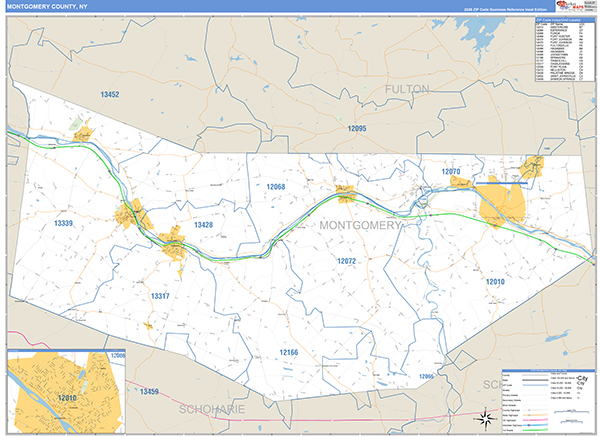The height and width of the screenshot is (436, 600).
Task: Select the 13339 ZIP code label
Action: click(63, 223)
